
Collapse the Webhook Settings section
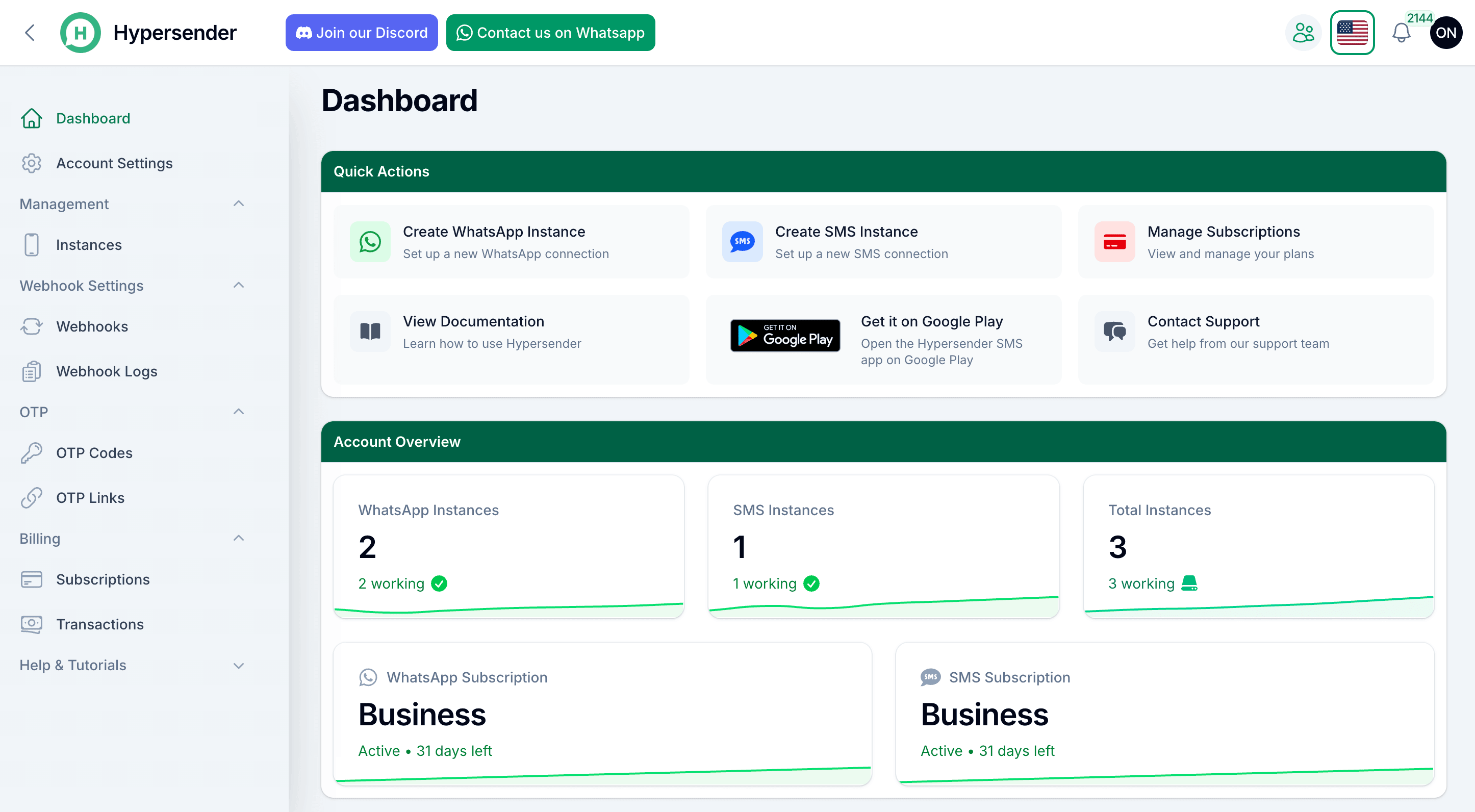pyautogui.click(x=239, y=285)
